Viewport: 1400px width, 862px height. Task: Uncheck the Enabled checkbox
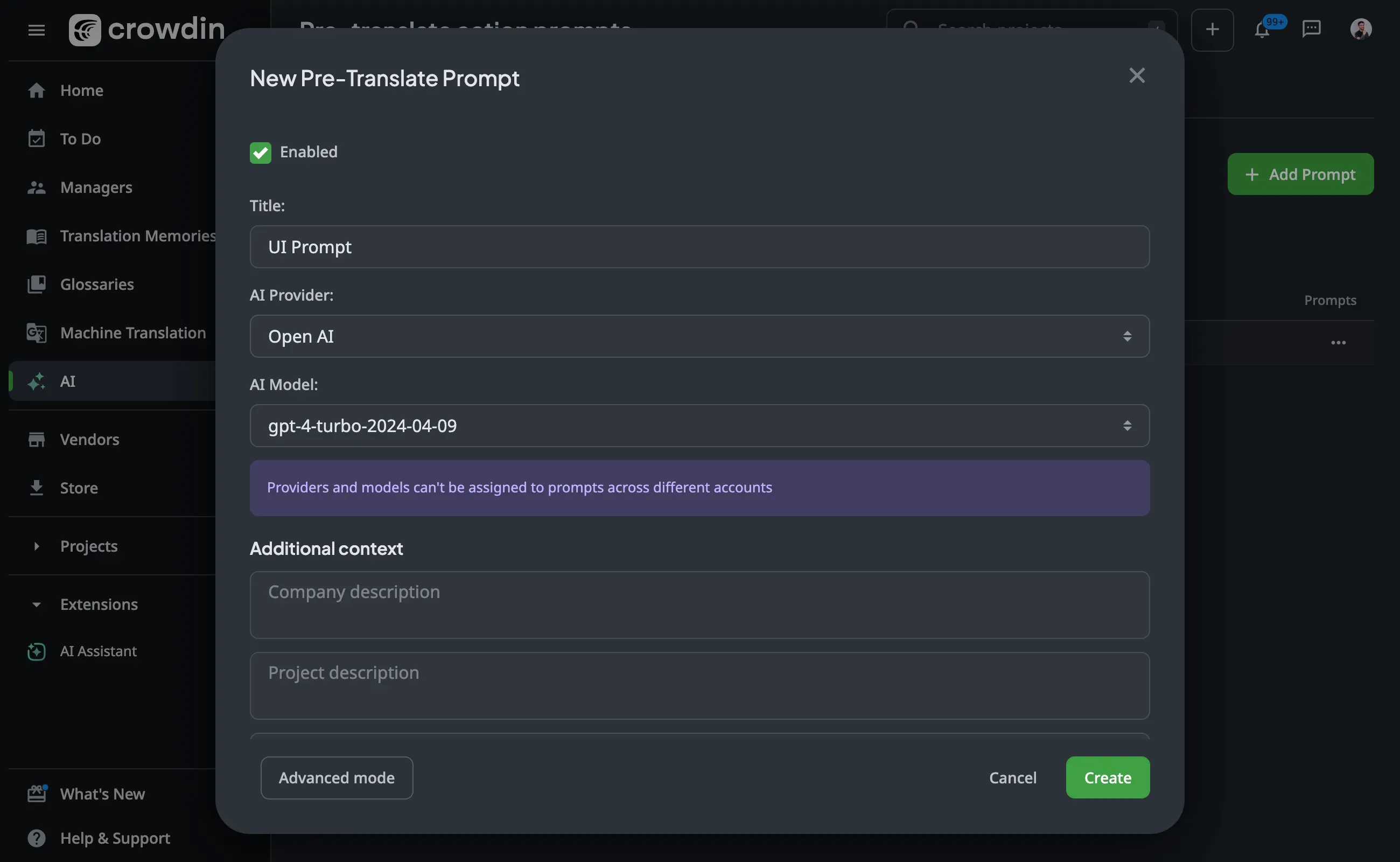pyautogui.click(x=261, y=152)
